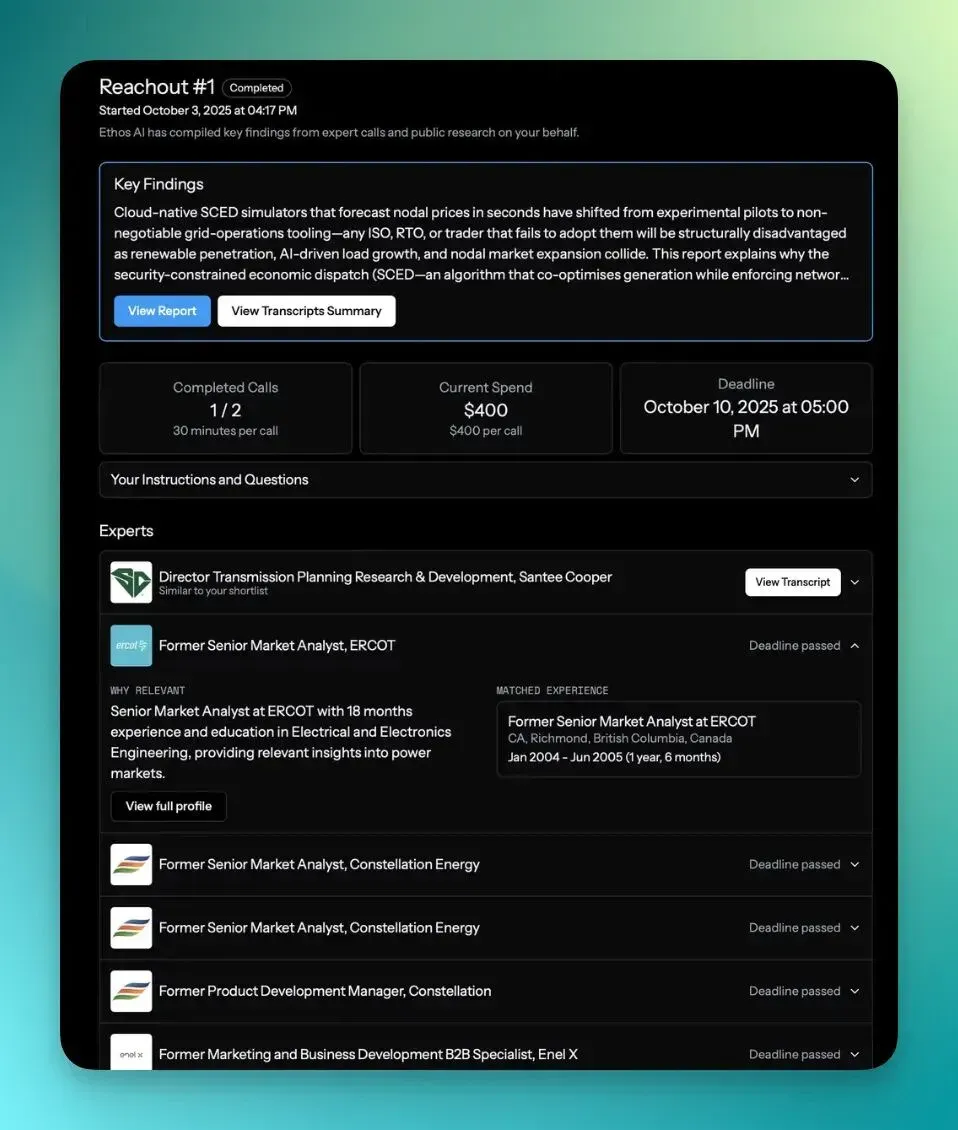Select the Current Spend card

(x=486, y=409)
